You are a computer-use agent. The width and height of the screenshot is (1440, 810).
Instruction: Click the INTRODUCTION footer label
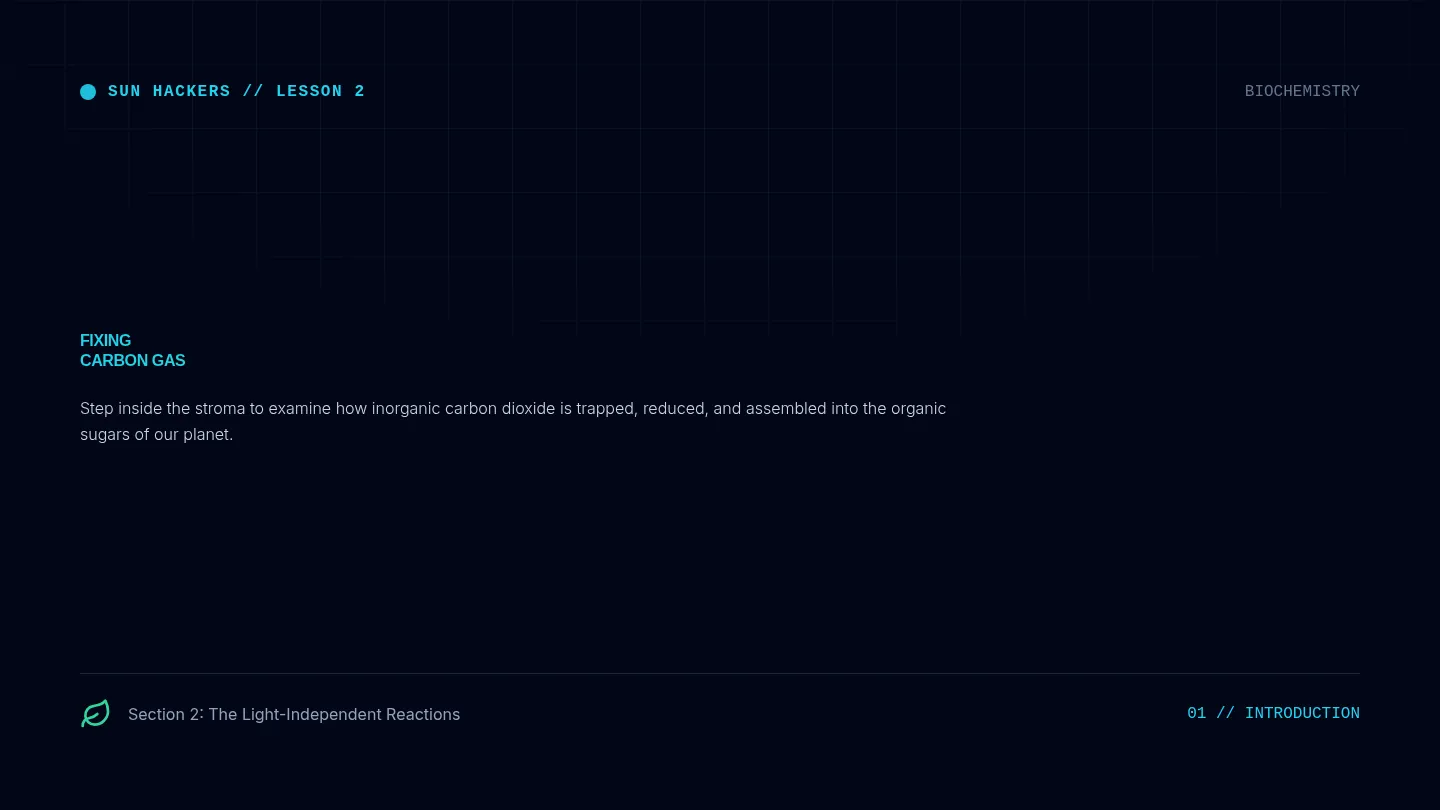[1302, 713]
